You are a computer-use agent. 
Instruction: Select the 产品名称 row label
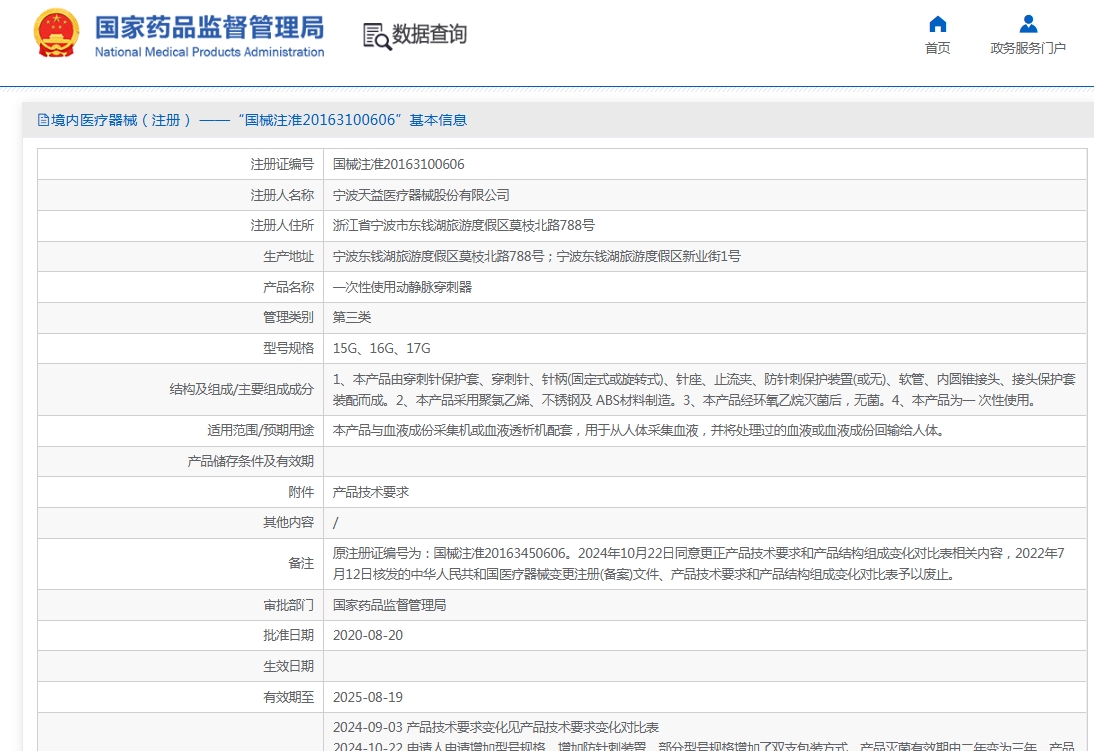point(289,287)
